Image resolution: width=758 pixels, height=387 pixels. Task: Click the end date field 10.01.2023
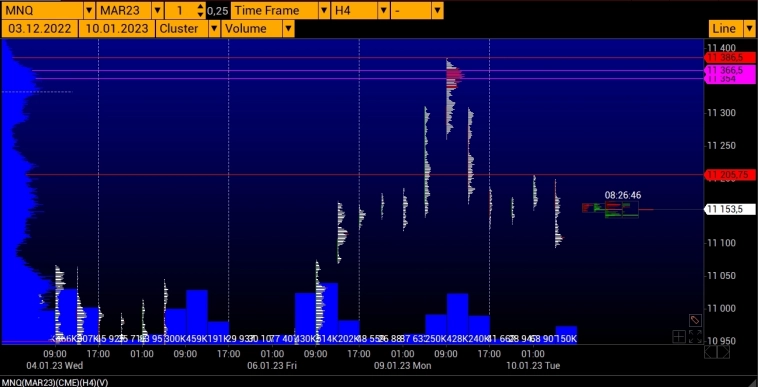tap(117, 29)
